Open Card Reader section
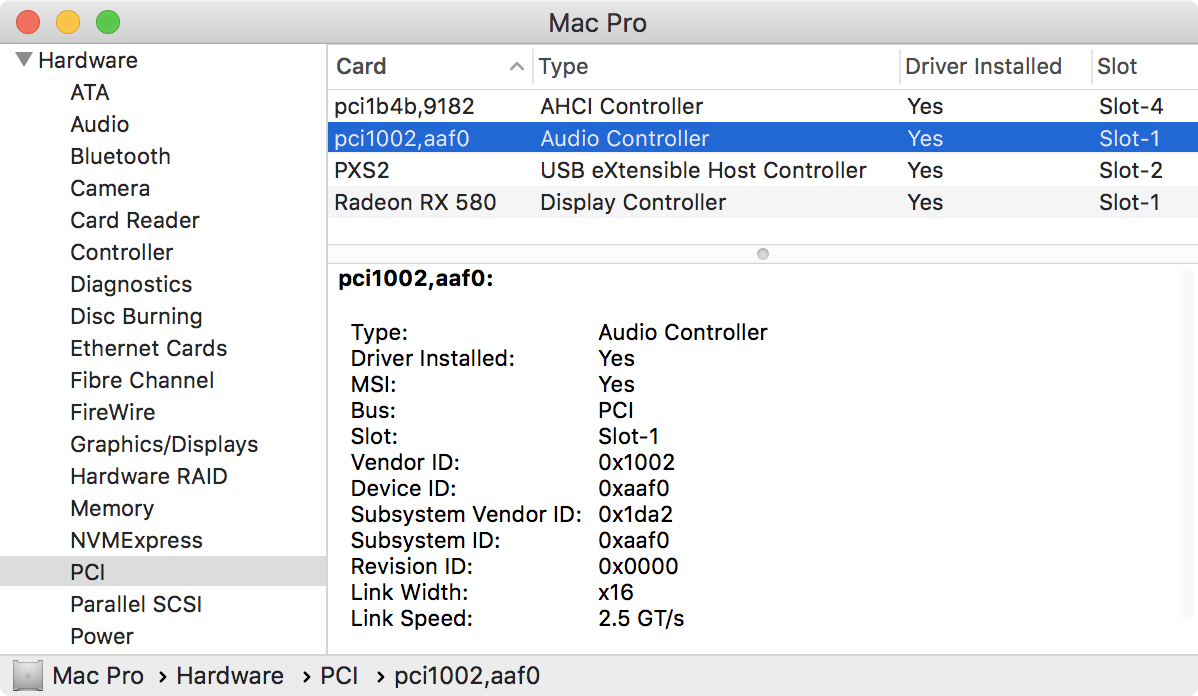1198x696 pixels. (x=134, y=221)
